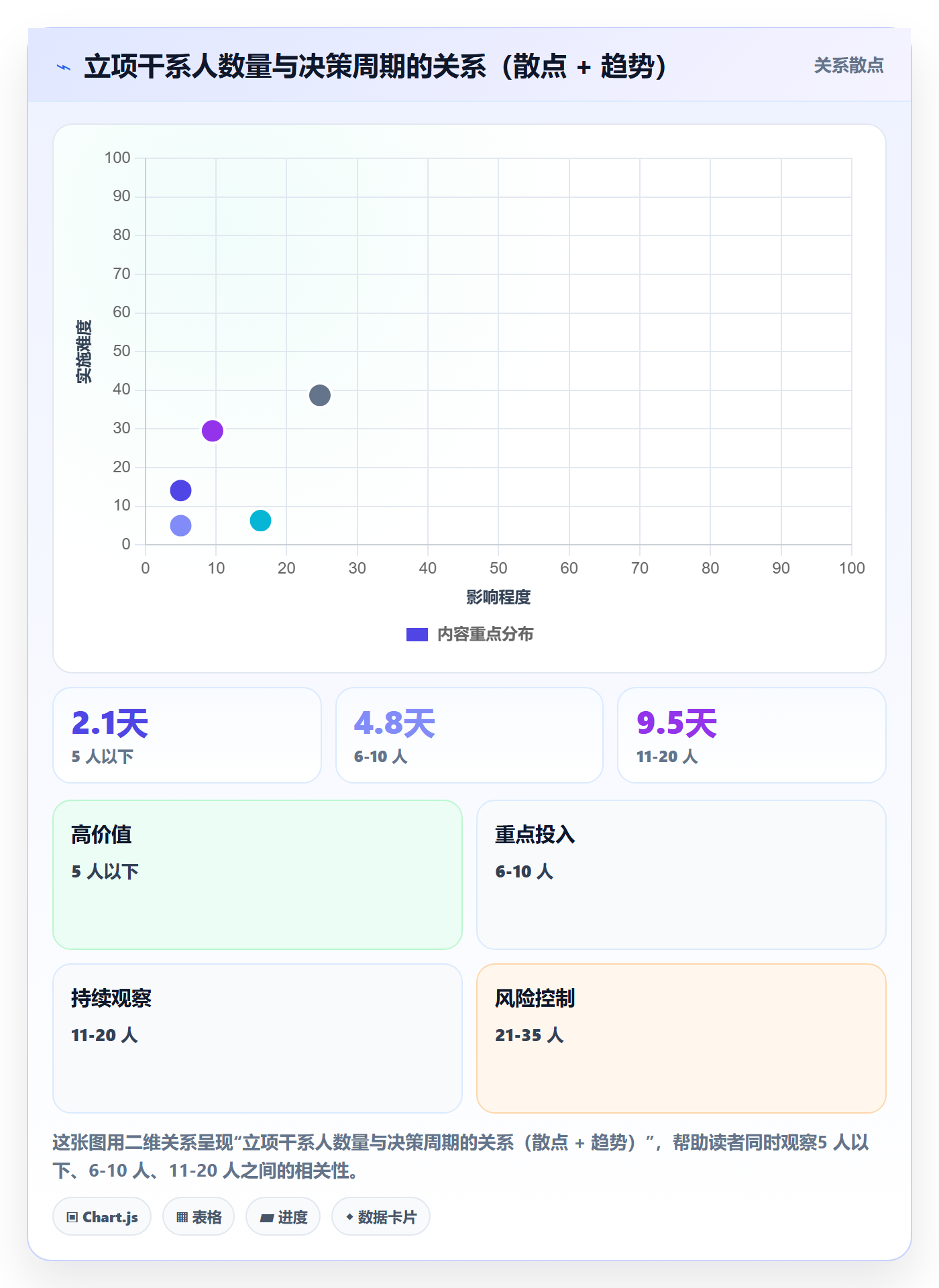Click the 进度 tag
939x1288 pixels.
click(x=283, y=1217)
